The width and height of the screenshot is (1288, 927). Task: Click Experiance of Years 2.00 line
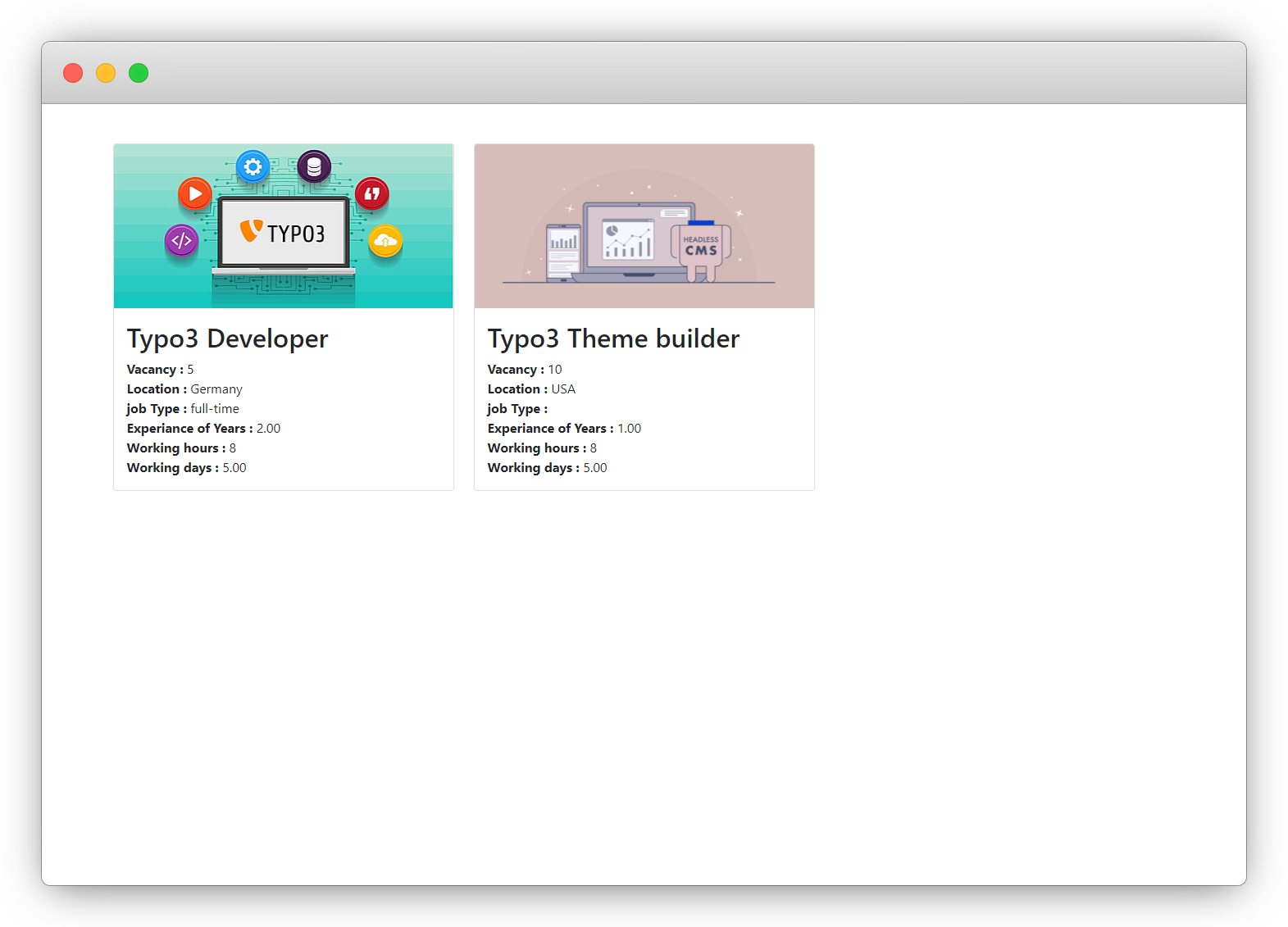click(x=203, y=429)
